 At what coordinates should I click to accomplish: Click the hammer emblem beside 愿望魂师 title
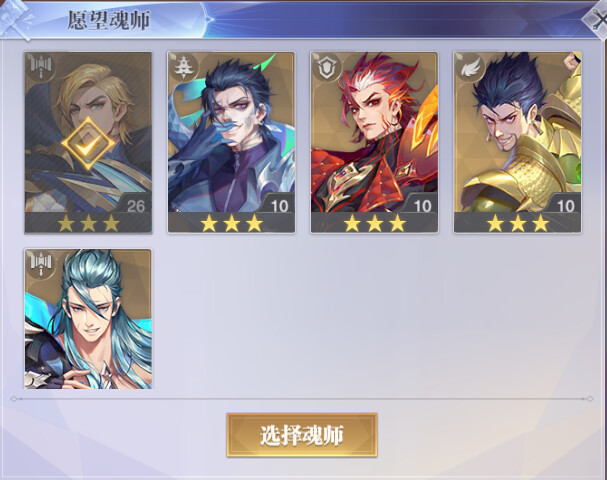15,19
